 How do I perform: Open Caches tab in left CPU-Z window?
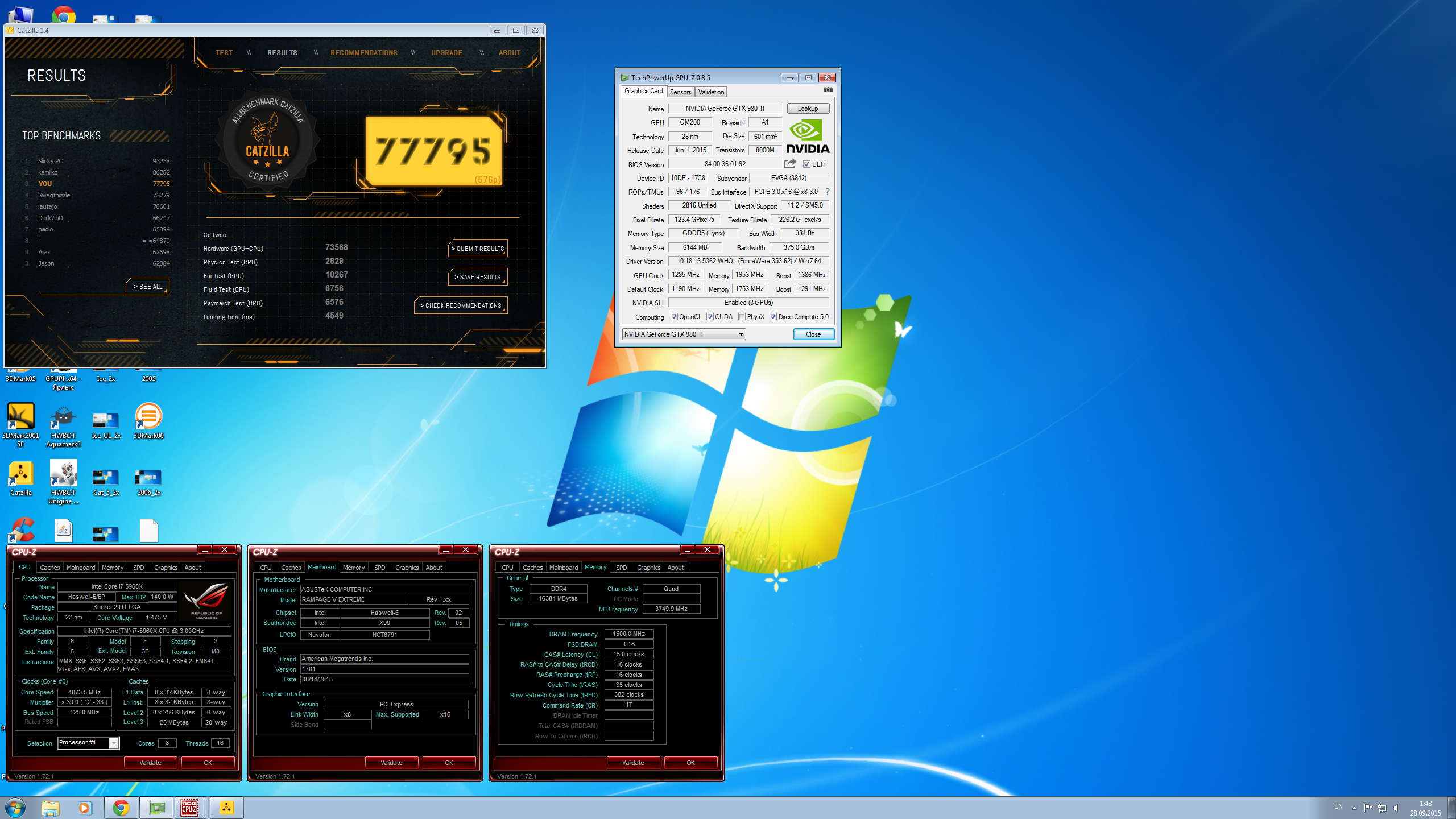pyautogui.click(x=49, y=568)
